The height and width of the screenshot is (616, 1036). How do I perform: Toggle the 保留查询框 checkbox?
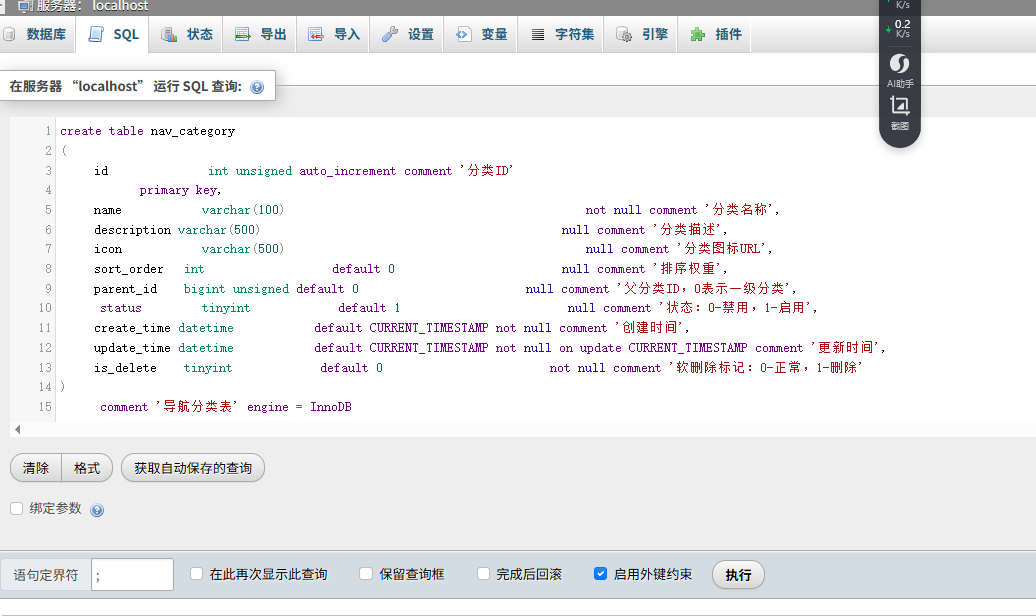point(366,574)
